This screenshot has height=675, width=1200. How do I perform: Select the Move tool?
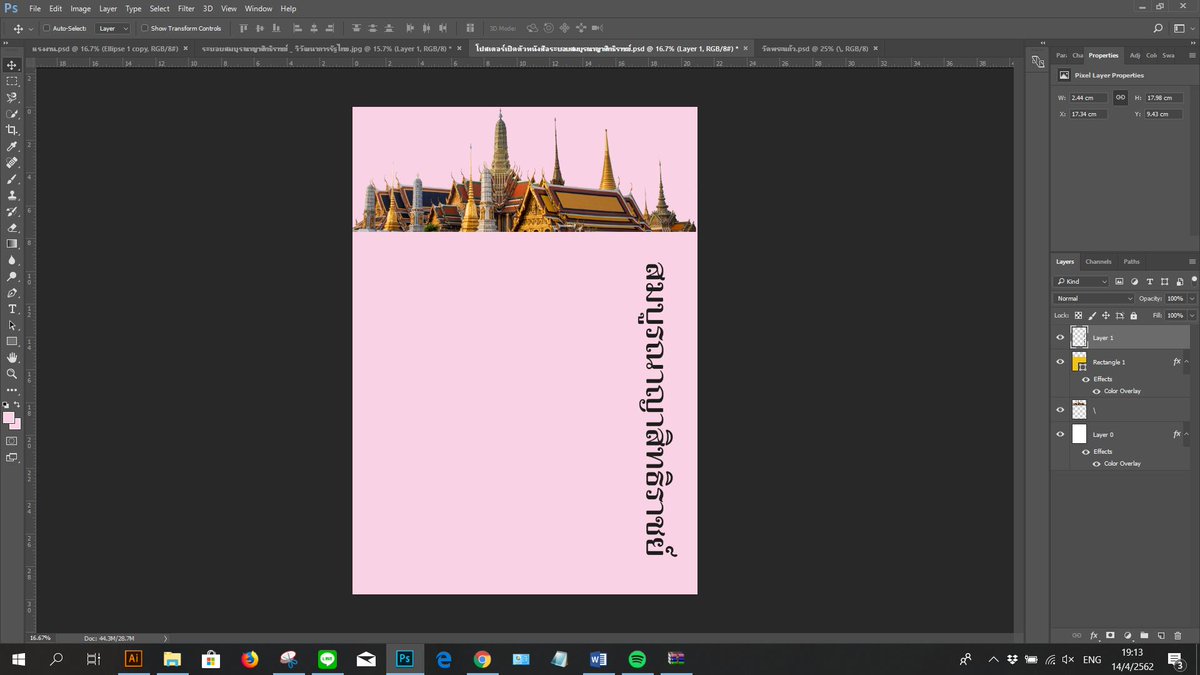point(12,65)
